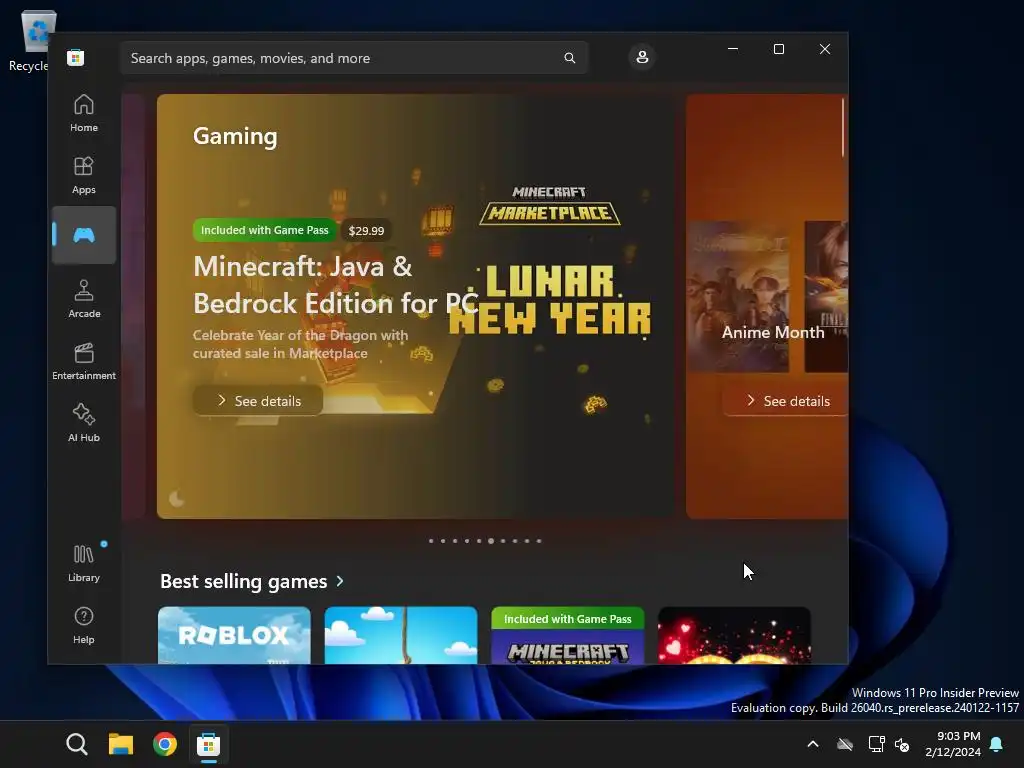Open the notifications bell icon
The image size is (1024, 768).
click(996, 744)
